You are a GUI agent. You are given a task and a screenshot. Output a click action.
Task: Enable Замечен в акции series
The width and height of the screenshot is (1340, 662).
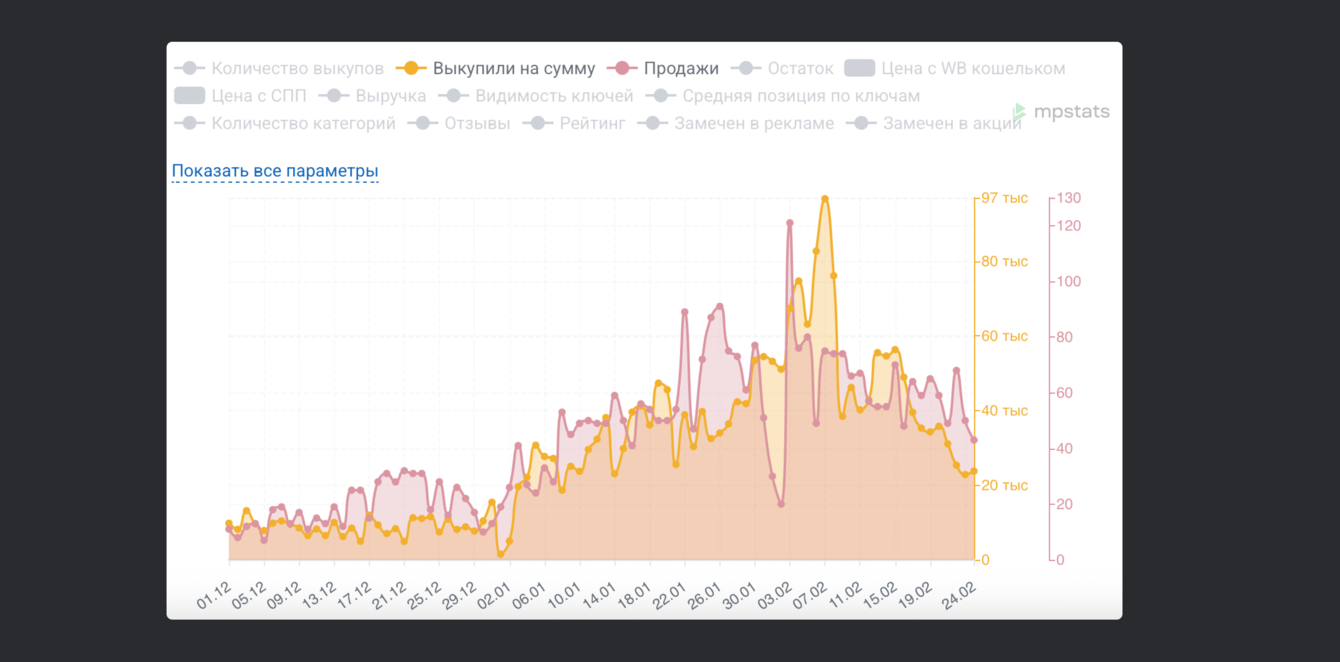(934, 123)
